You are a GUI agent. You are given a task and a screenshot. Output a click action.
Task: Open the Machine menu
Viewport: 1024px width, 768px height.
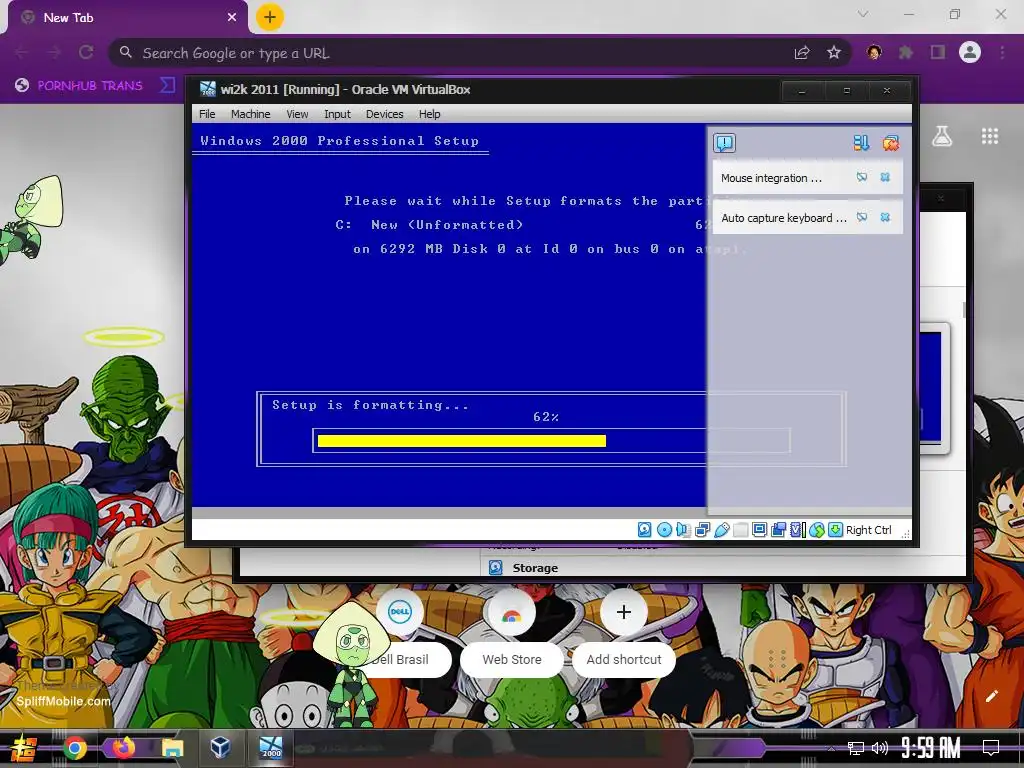[250, 114]
